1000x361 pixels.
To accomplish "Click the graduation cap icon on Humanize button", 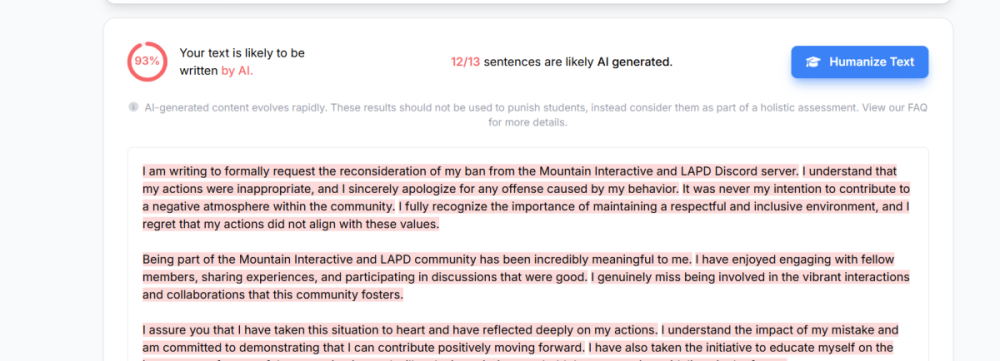I will tap(812, 62).
